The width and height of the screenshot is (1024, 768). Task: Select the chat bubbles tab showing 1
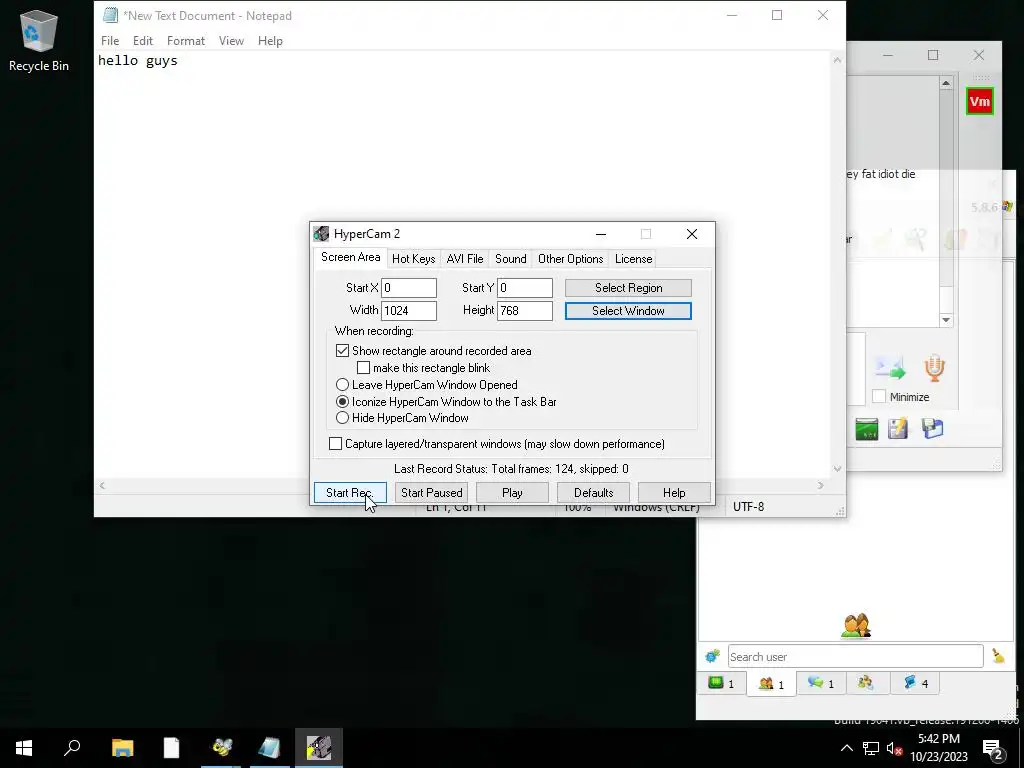pos(821,683)
